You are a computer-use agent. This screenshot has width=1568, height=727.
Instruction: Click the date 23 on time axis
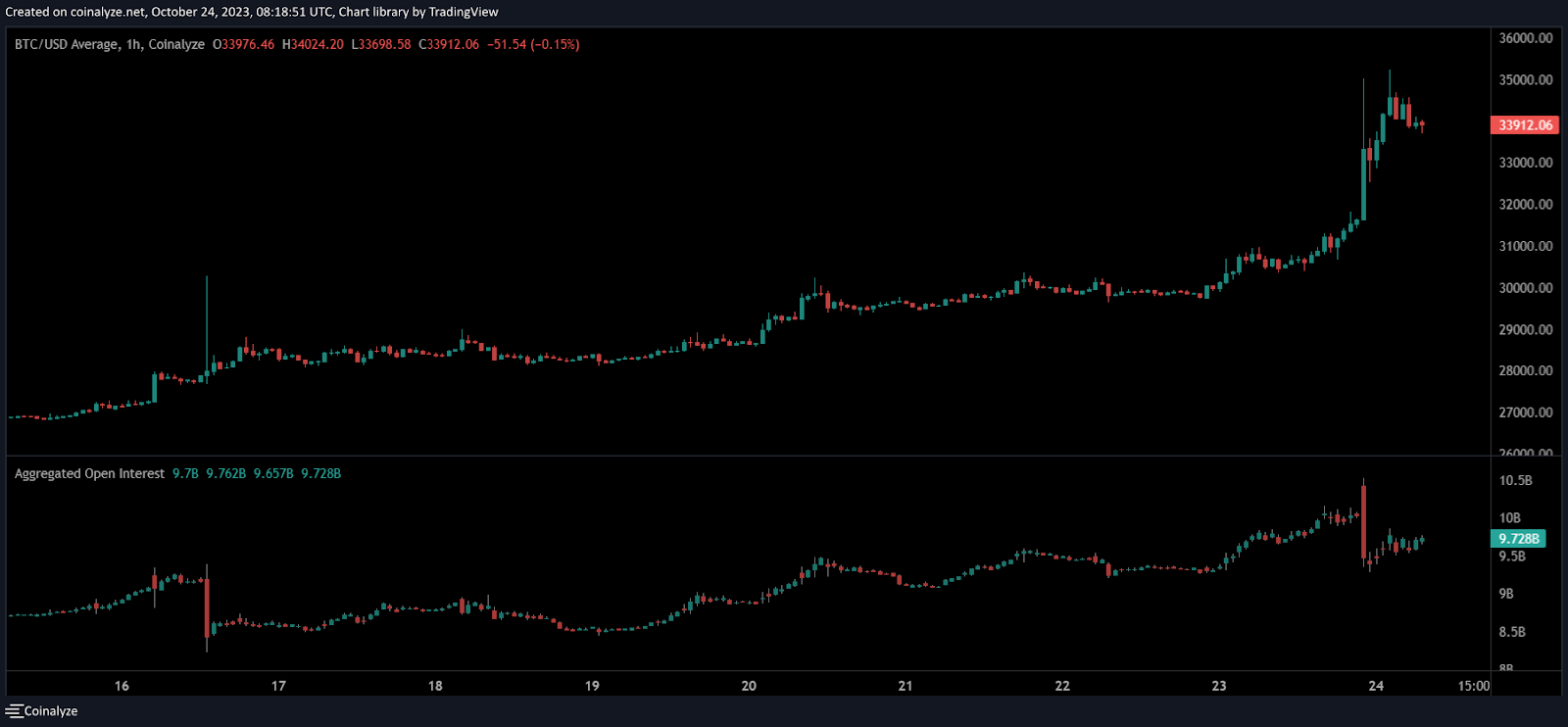tap(1219, 686)
